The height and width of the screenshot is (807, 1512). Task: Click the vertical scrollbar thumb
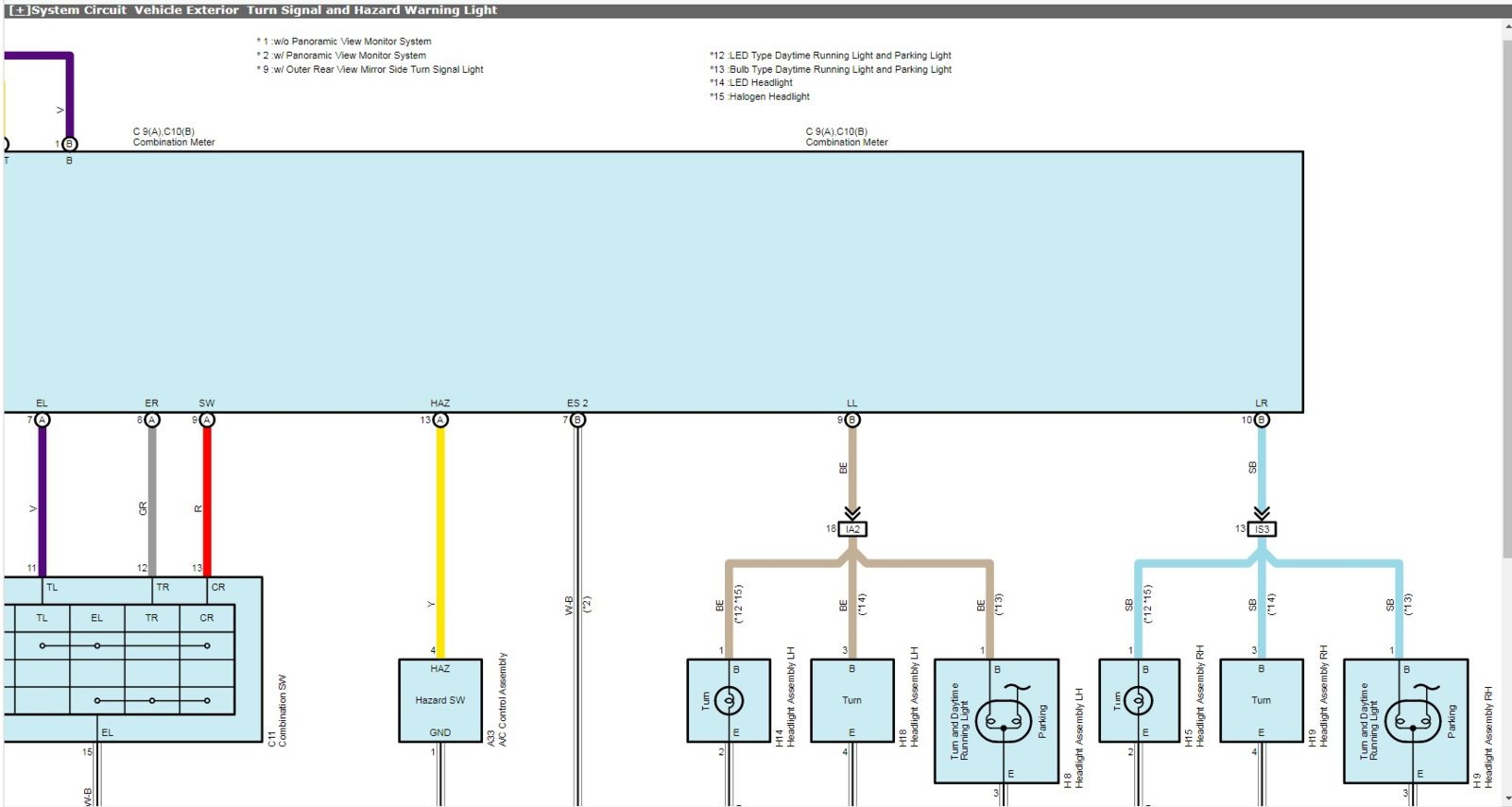click(1506, 298)
